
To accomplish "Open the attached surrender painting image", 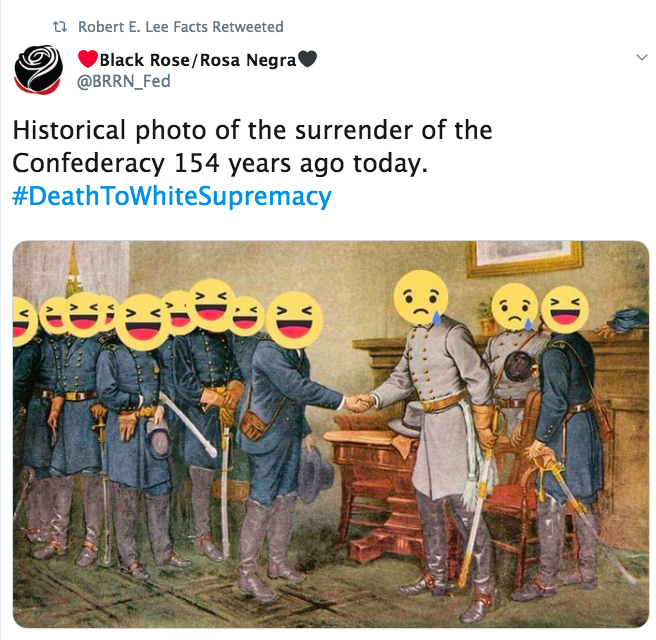I will [x=331, y=434].
